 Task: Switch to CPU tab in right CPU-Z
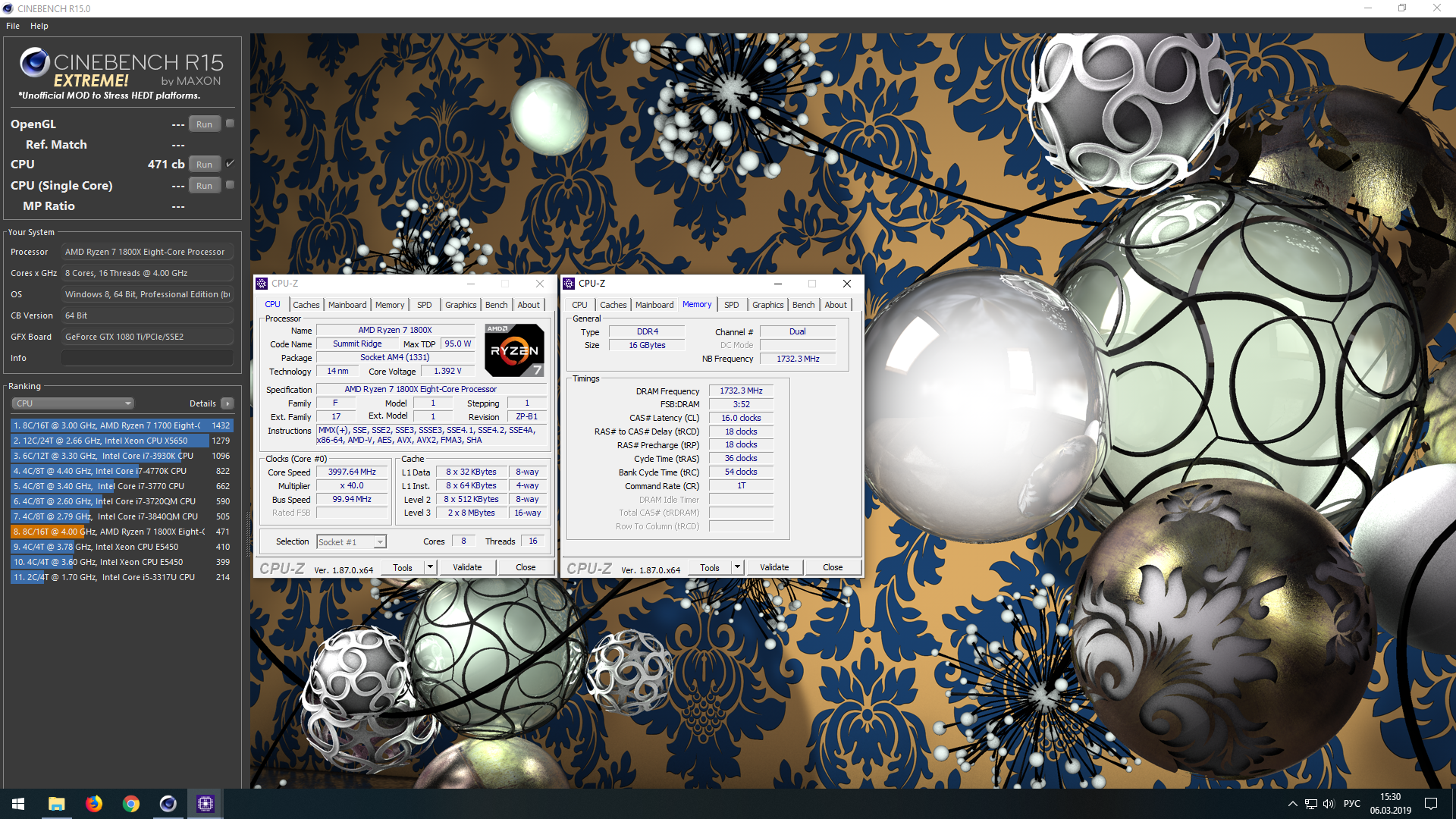(x=580, y=305)
